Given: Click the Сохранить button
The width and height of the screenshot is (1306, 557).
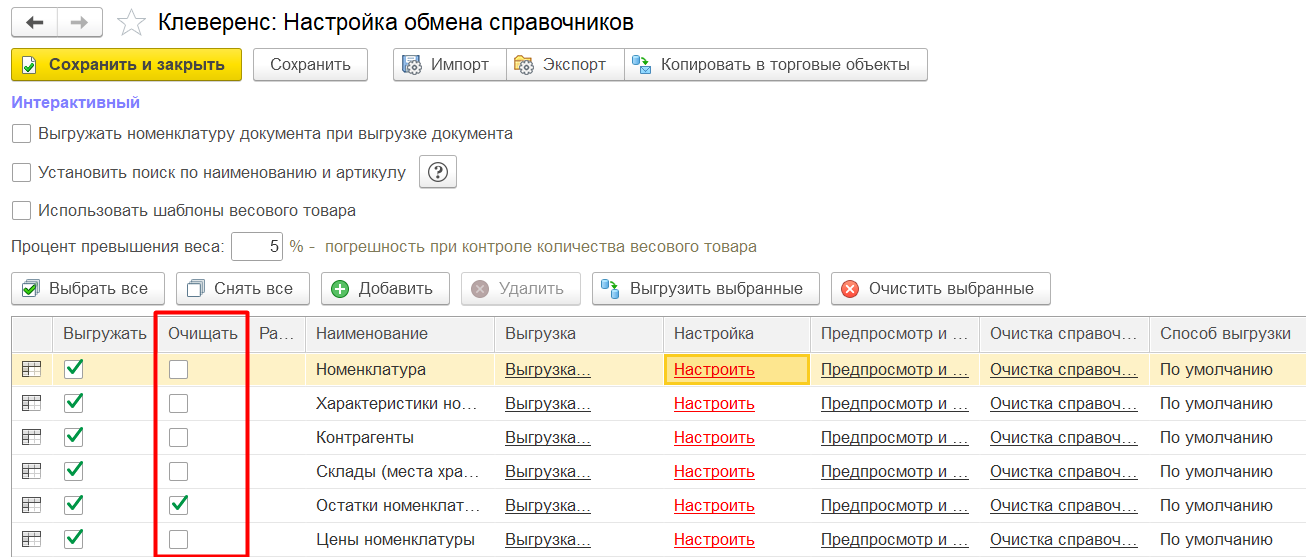Looking at the screenshot, I should [x=310, y=64].
